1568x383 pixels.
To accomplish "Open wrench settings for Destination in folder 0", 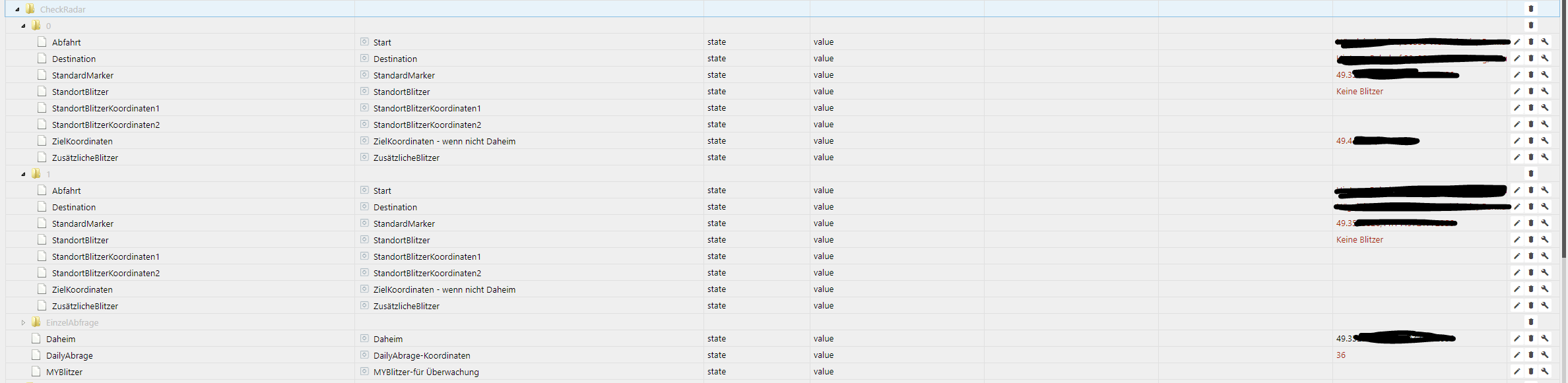I will click(x=1545, y=58).
